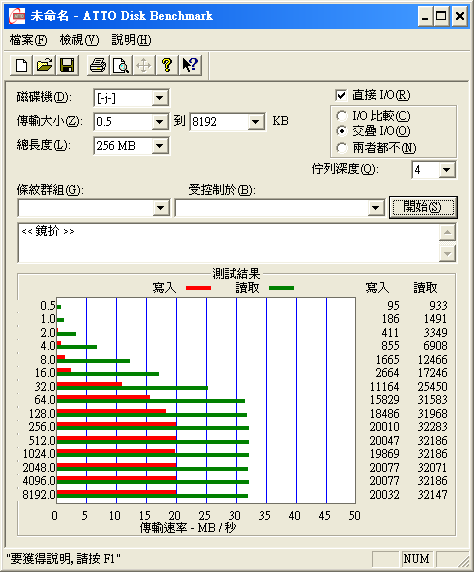Close the ATTO Disk Benchmark window
Screen dimensions: 474x572
pyautogui.click(x=460, y=16)
